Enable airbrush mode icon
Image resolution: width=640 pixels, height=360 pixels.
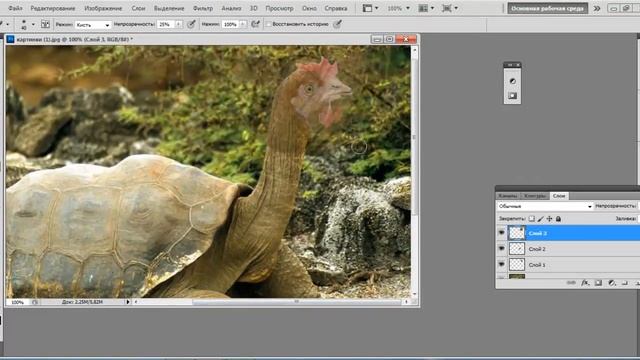point(256,24)
